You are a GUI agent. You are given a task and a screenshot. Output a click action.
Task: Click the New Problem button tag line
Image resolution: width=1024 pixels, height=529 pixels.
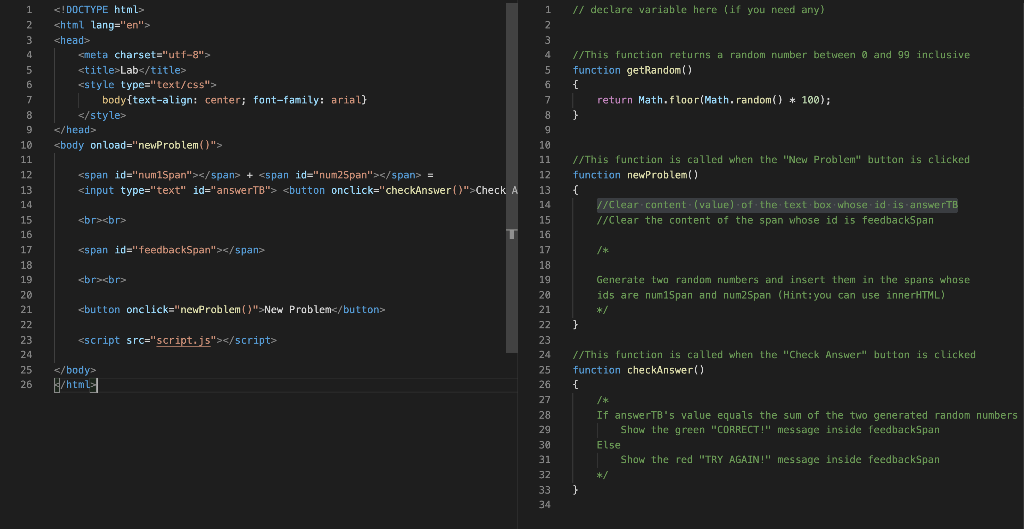pyautogui.click(x=231, y=310)
